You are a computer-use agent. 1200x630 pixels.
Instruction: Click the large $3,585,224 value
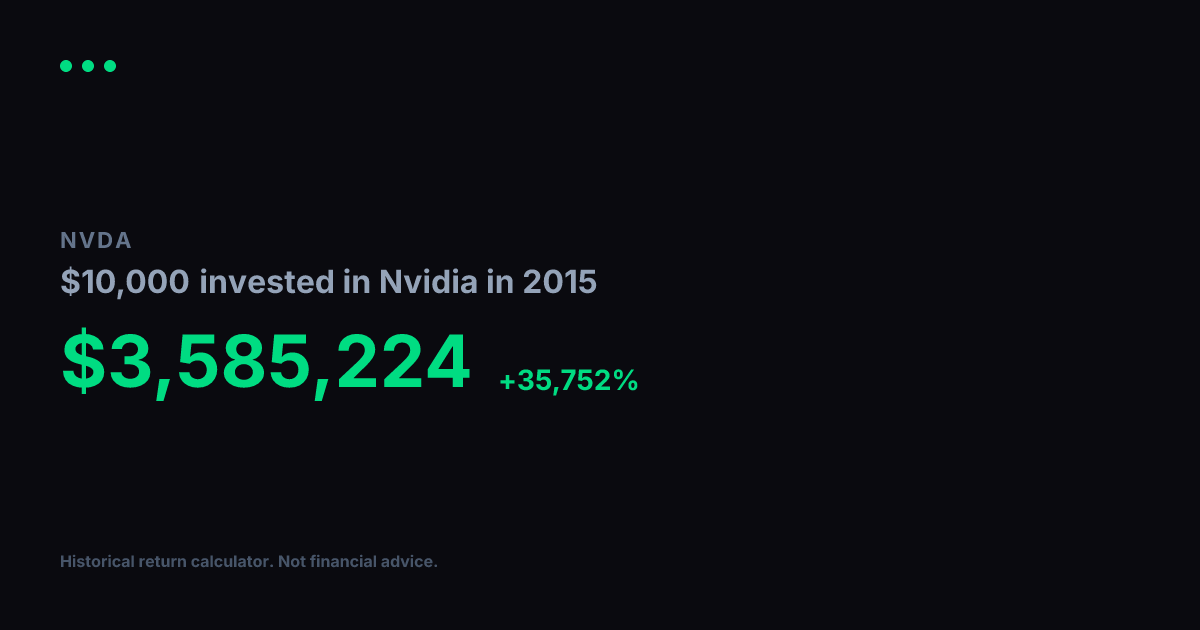265,362
